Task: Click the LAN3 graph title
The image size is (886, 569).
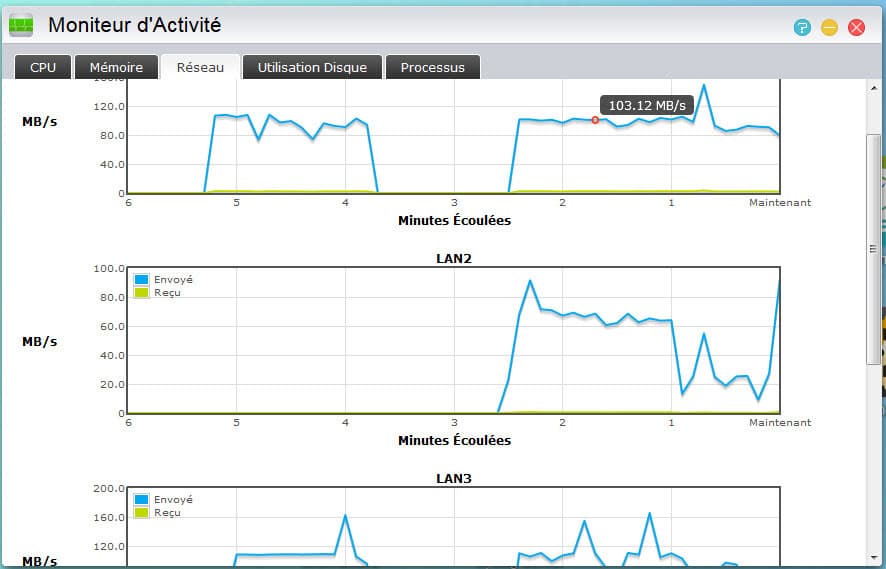Action: click(454, 478)
